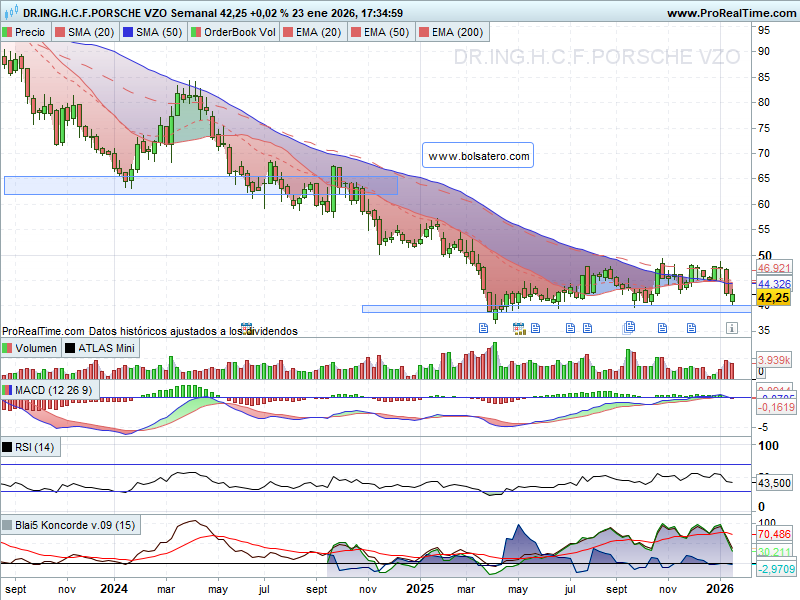Click the RSI value label 43,500

pos(774,483)
